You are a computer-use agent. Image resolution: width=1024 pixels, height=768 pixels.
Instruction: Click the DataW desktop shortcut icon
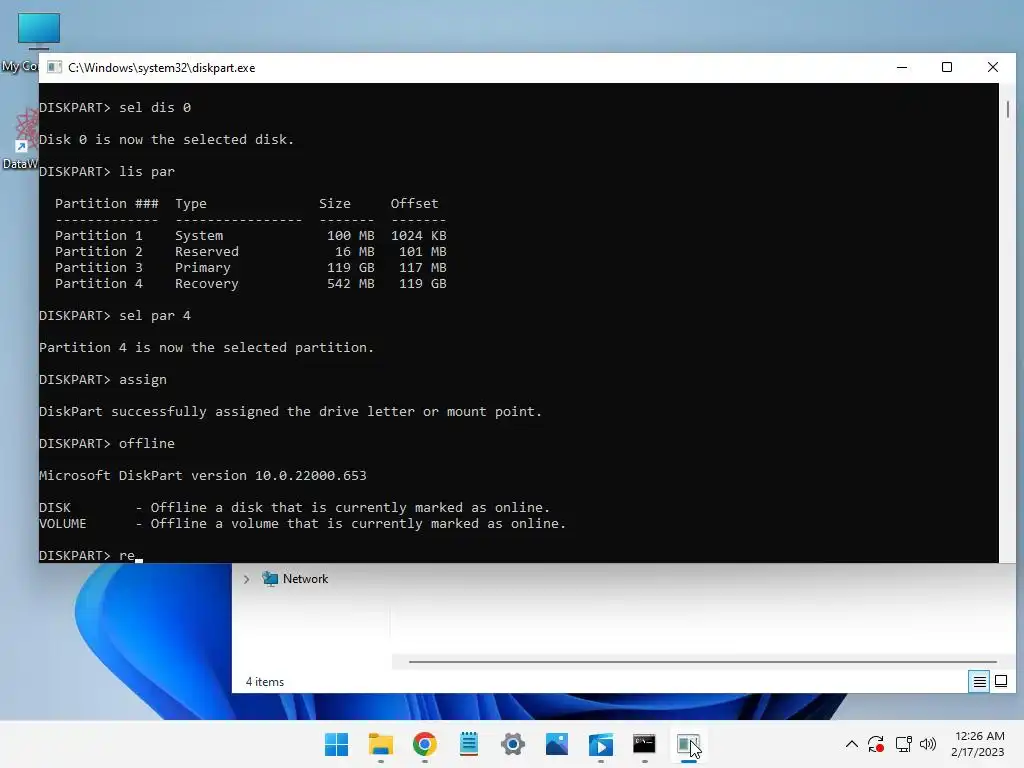coord(26,131)
